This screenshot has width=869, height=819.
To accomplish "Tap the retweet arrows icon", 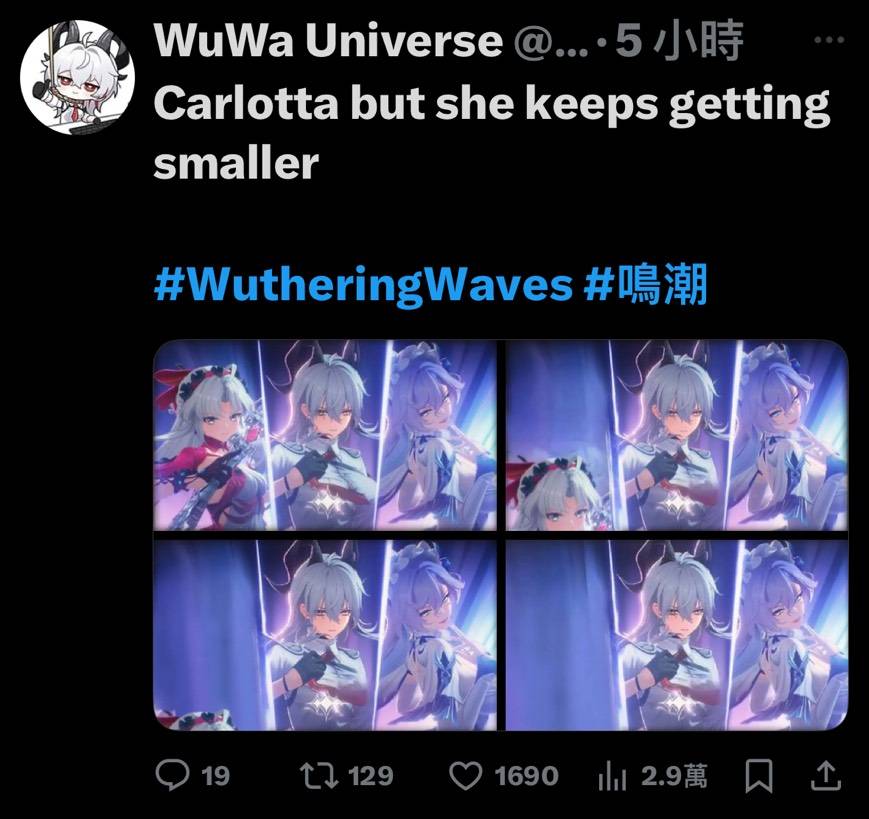I will pyautogui.click(x=319, y=776).
